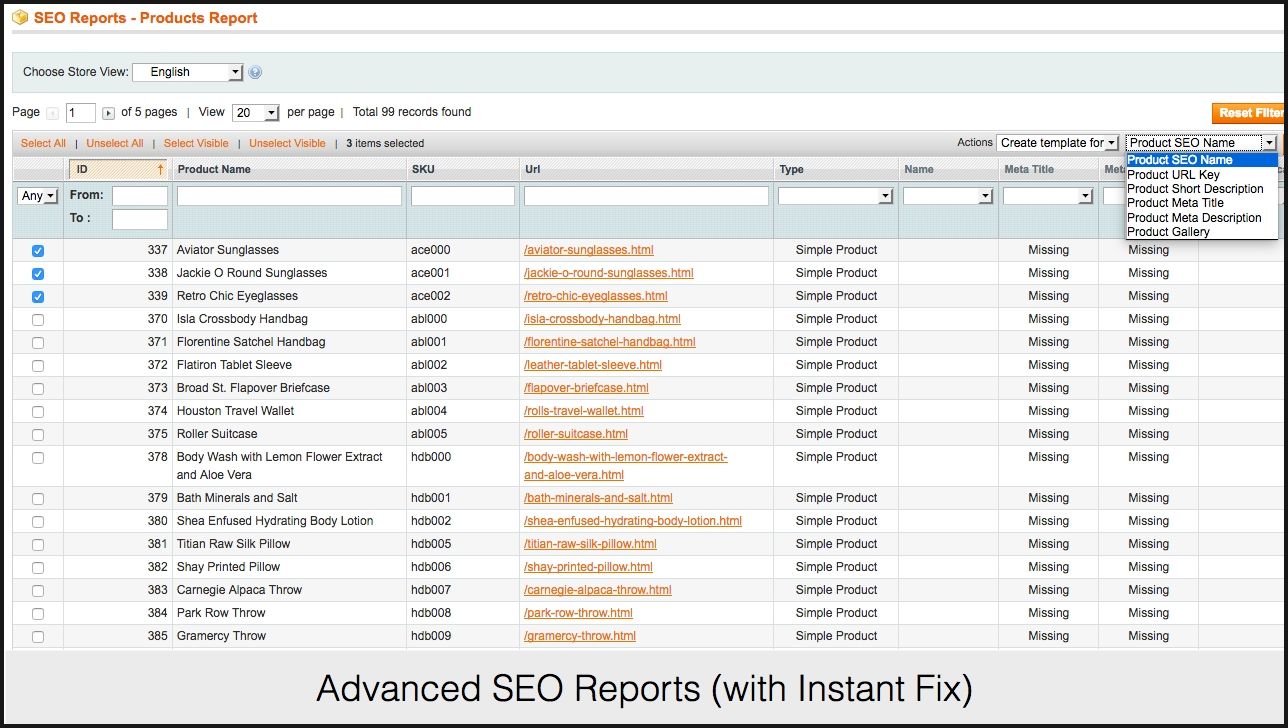Sort by ID column arrow
The image size is (1288, 728).
160,169
